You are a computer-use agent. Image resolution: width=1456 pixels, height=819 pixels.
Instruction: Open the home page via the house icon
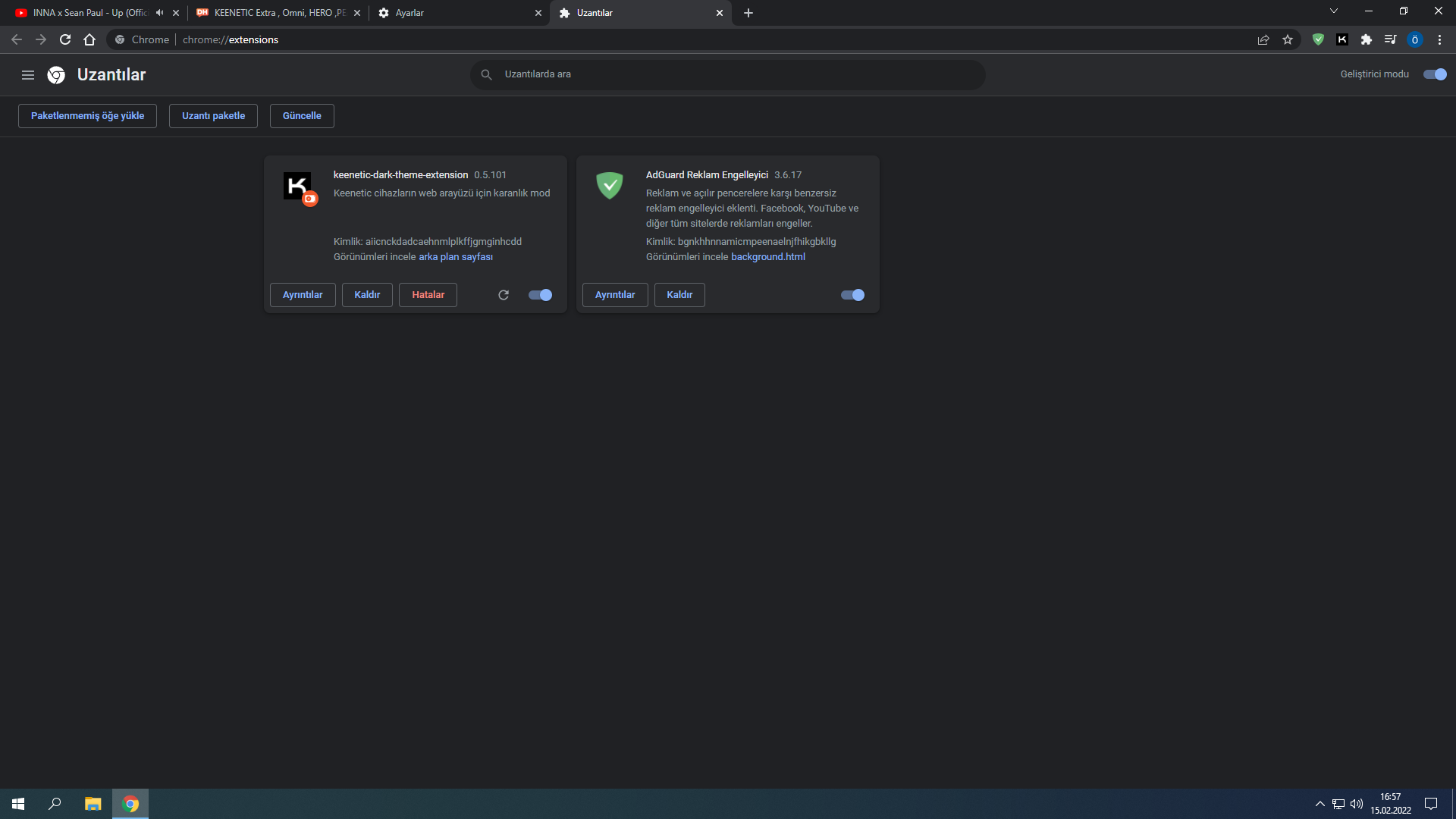click(89, 39)
